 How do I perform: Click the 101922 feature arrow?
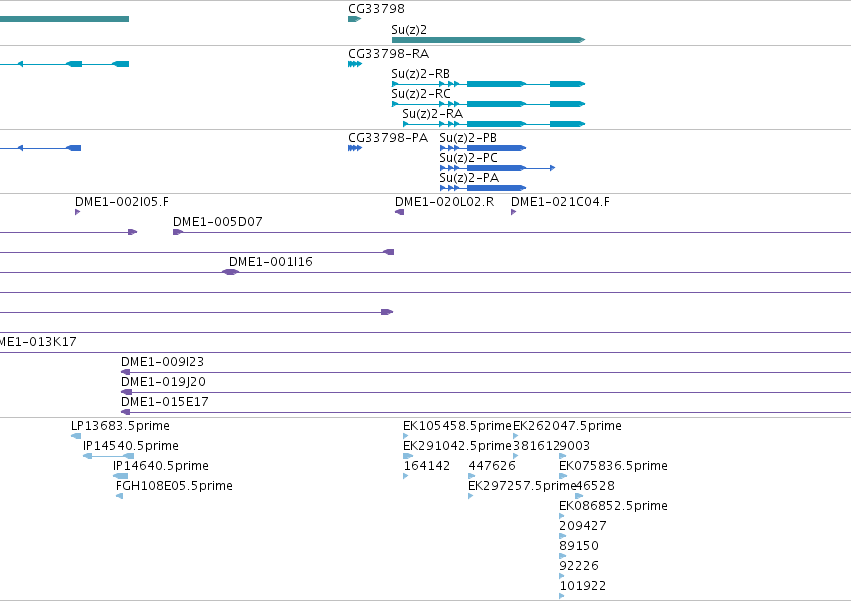[x=562, y=596]
